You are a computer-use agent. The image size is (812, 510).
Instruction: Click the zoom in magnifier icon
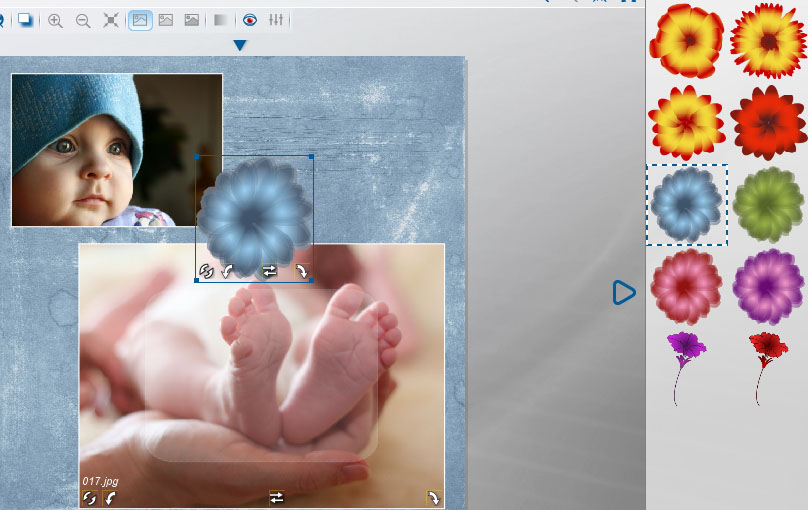(x=55, y=20)
